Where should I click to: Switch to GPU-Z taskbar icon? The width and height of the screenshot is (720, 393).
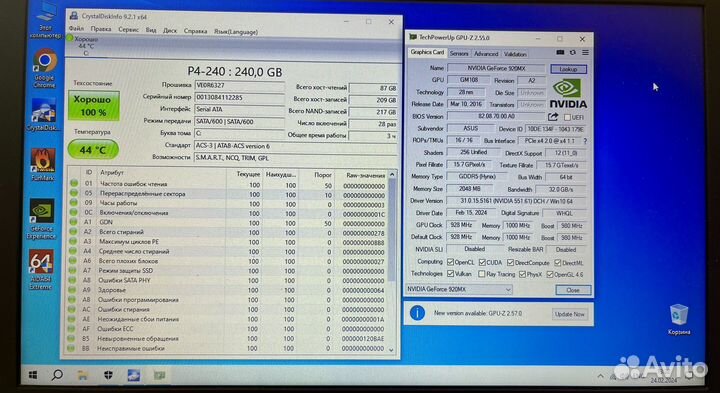pos(159,375)
